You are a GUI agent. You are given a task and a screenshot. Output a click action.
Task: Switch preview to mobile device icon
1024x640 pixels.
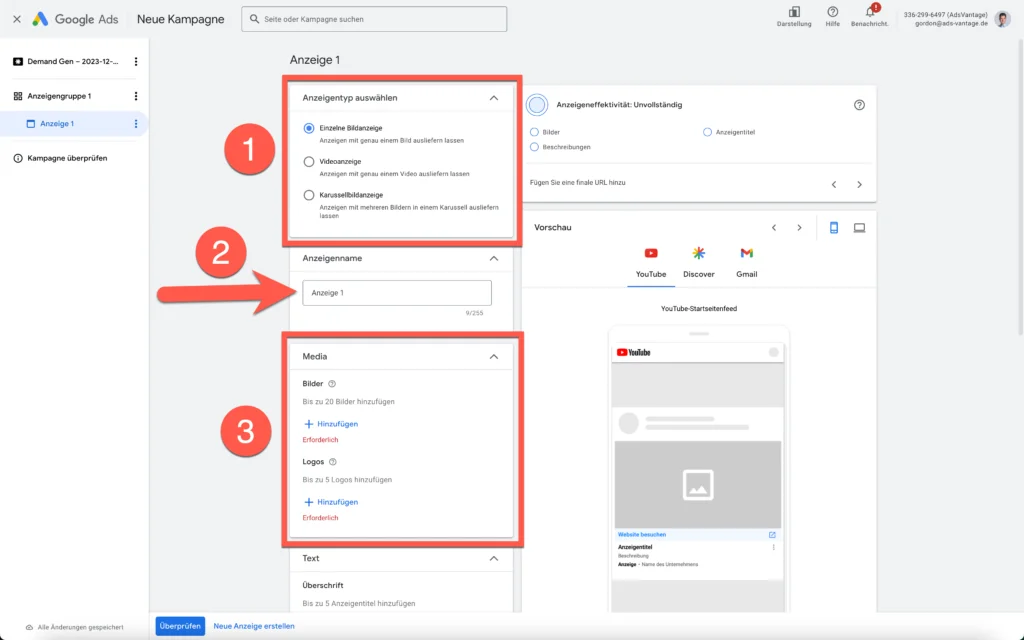(x=834, y=227)
